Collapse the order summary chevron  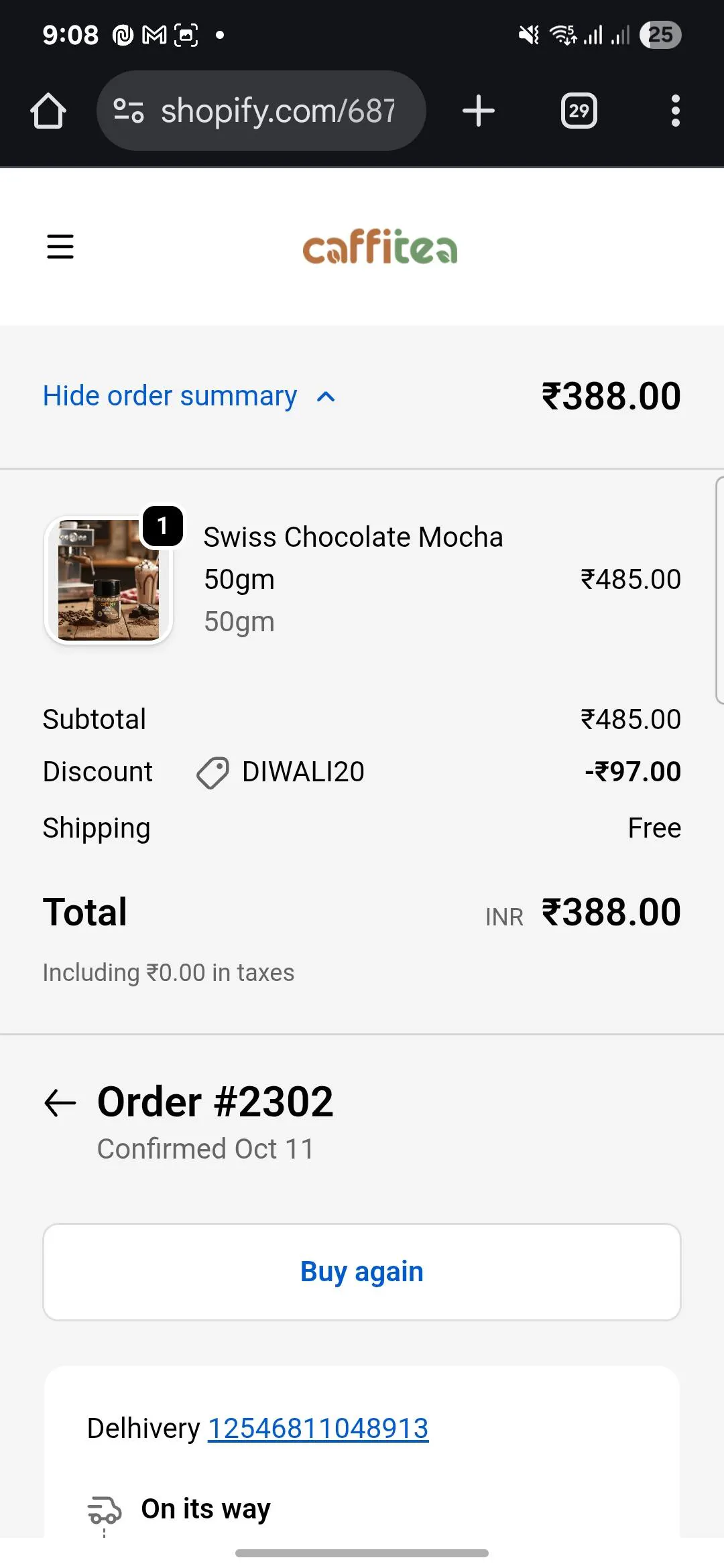point(326,397)
